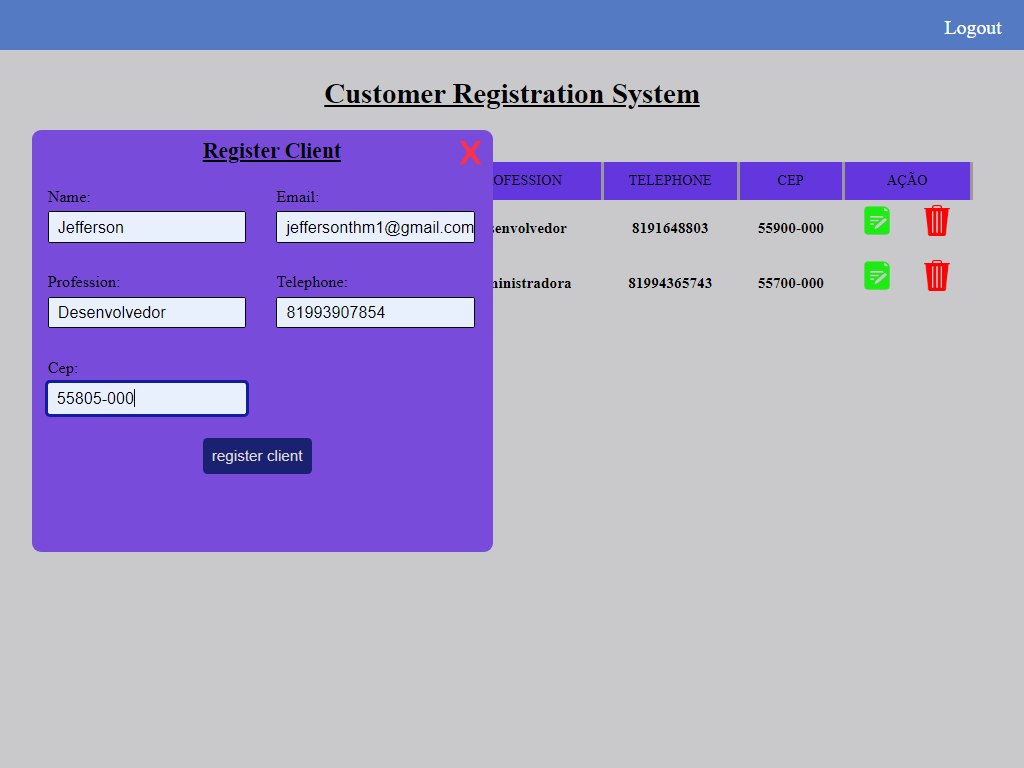Select the CEP column header
The width and height of the screenshot is (1024, 768).
[790, 180]
